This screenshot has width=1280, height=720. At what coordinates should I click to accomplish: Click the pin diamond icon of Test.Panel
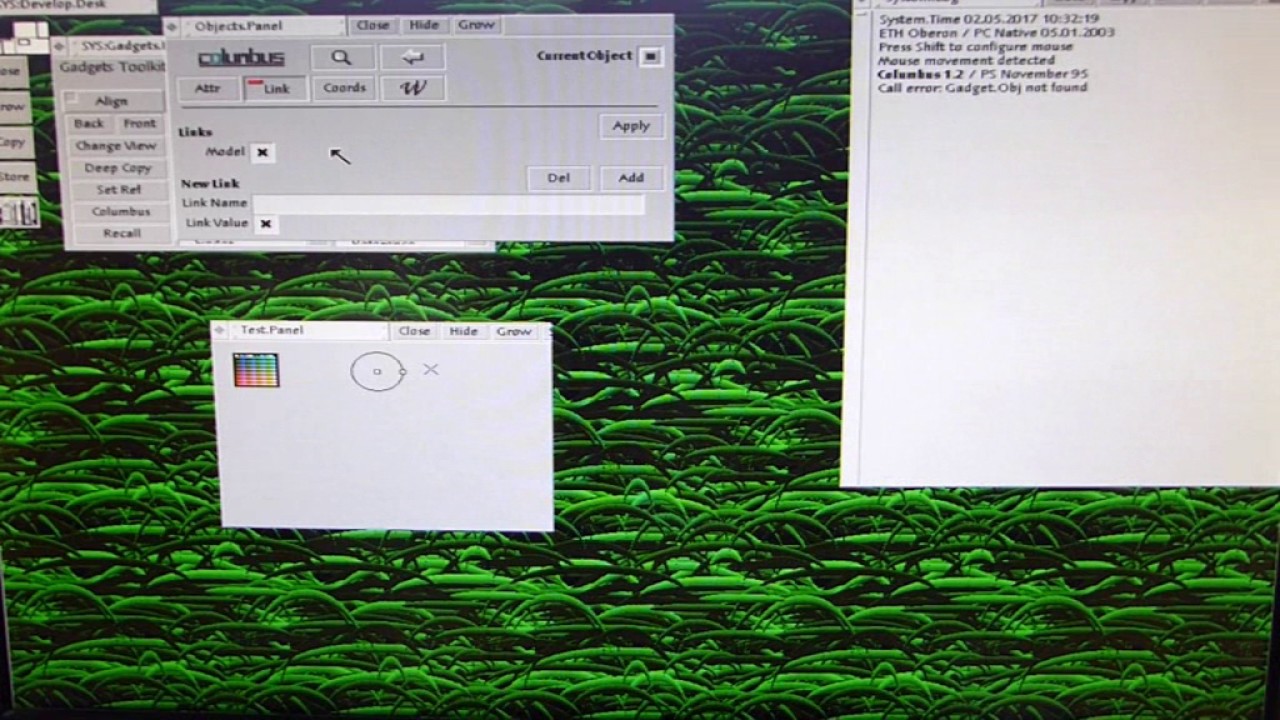[220, 330]
